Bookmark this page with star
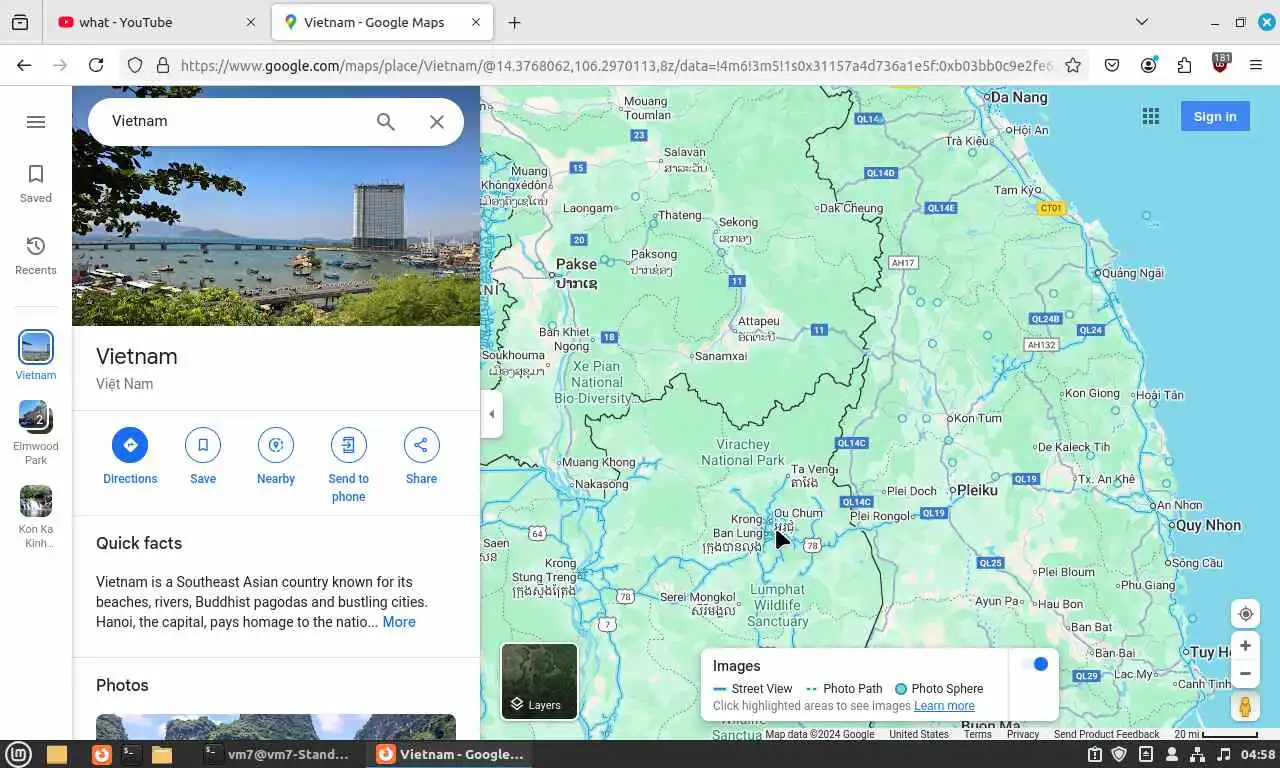This screenshot has width=1280, height=768. [1073, 65]
